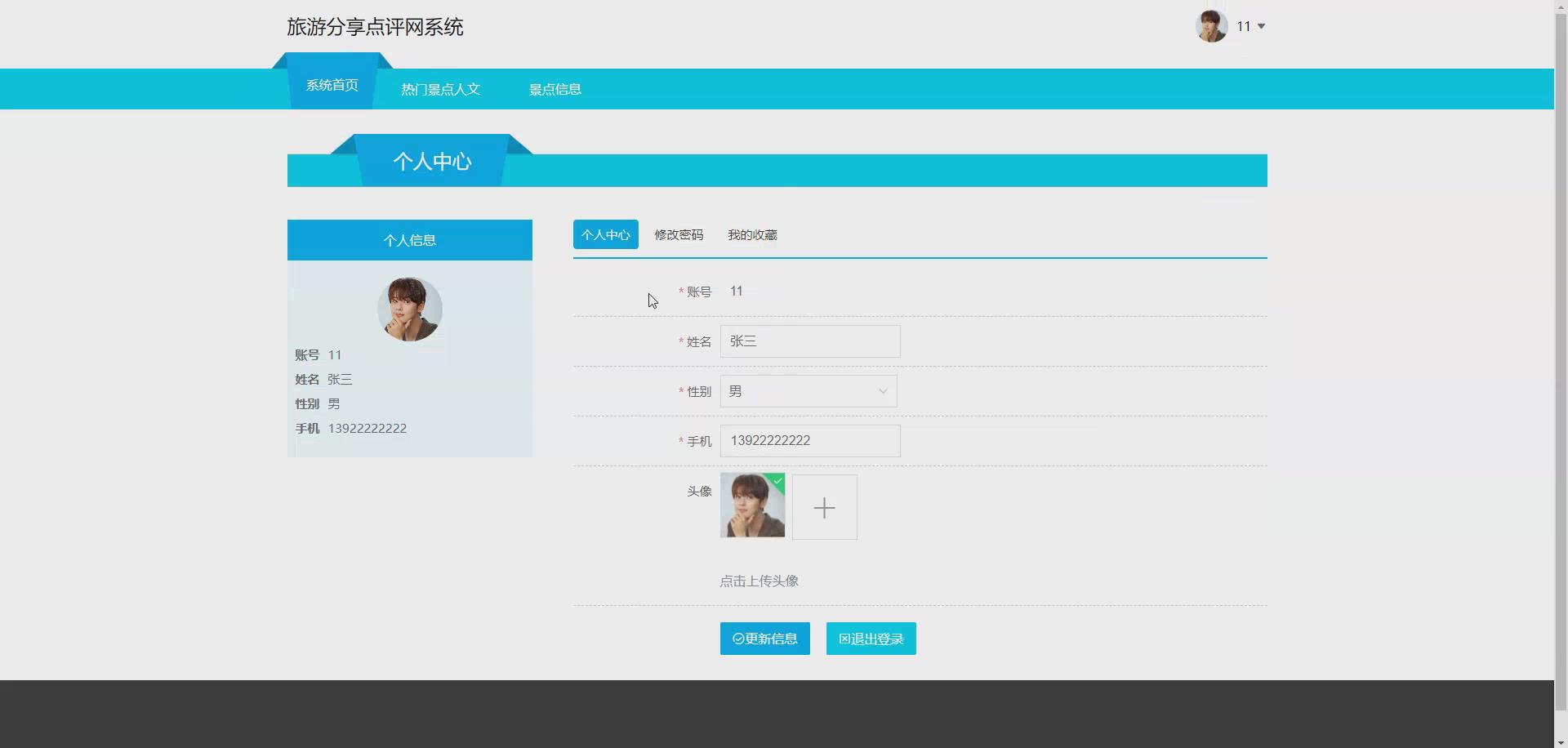Open 热门景点人文 navigation item
Viewport: 1568px width, 748px height.
(x=440, y=89)
